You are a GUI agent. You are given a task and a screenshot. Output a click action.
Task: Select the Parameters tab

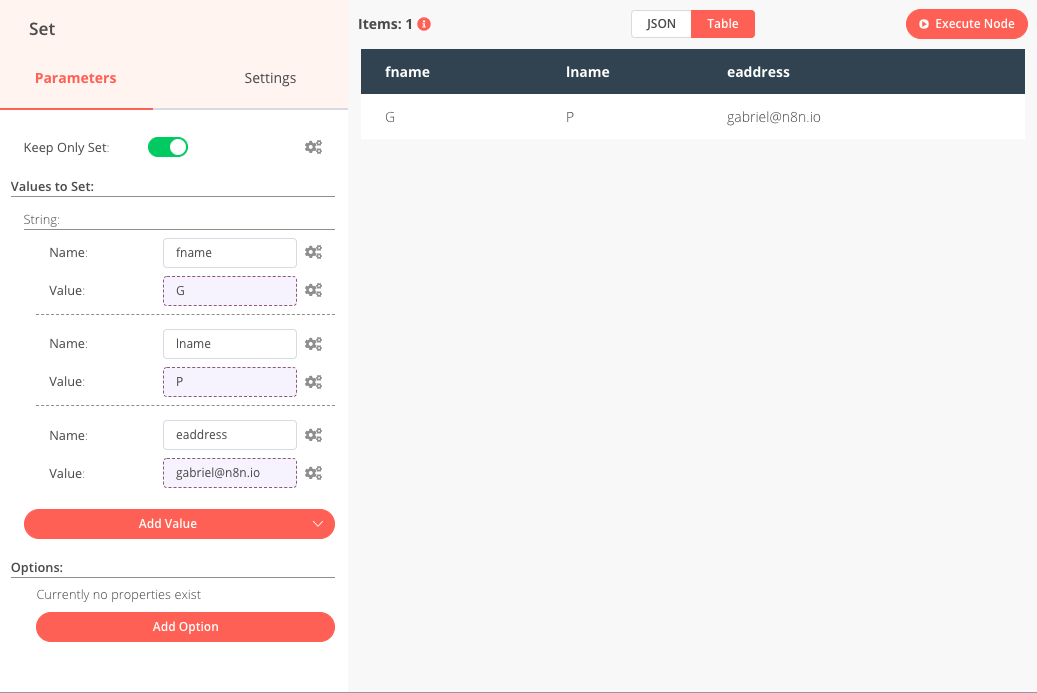tap(74, 77)
